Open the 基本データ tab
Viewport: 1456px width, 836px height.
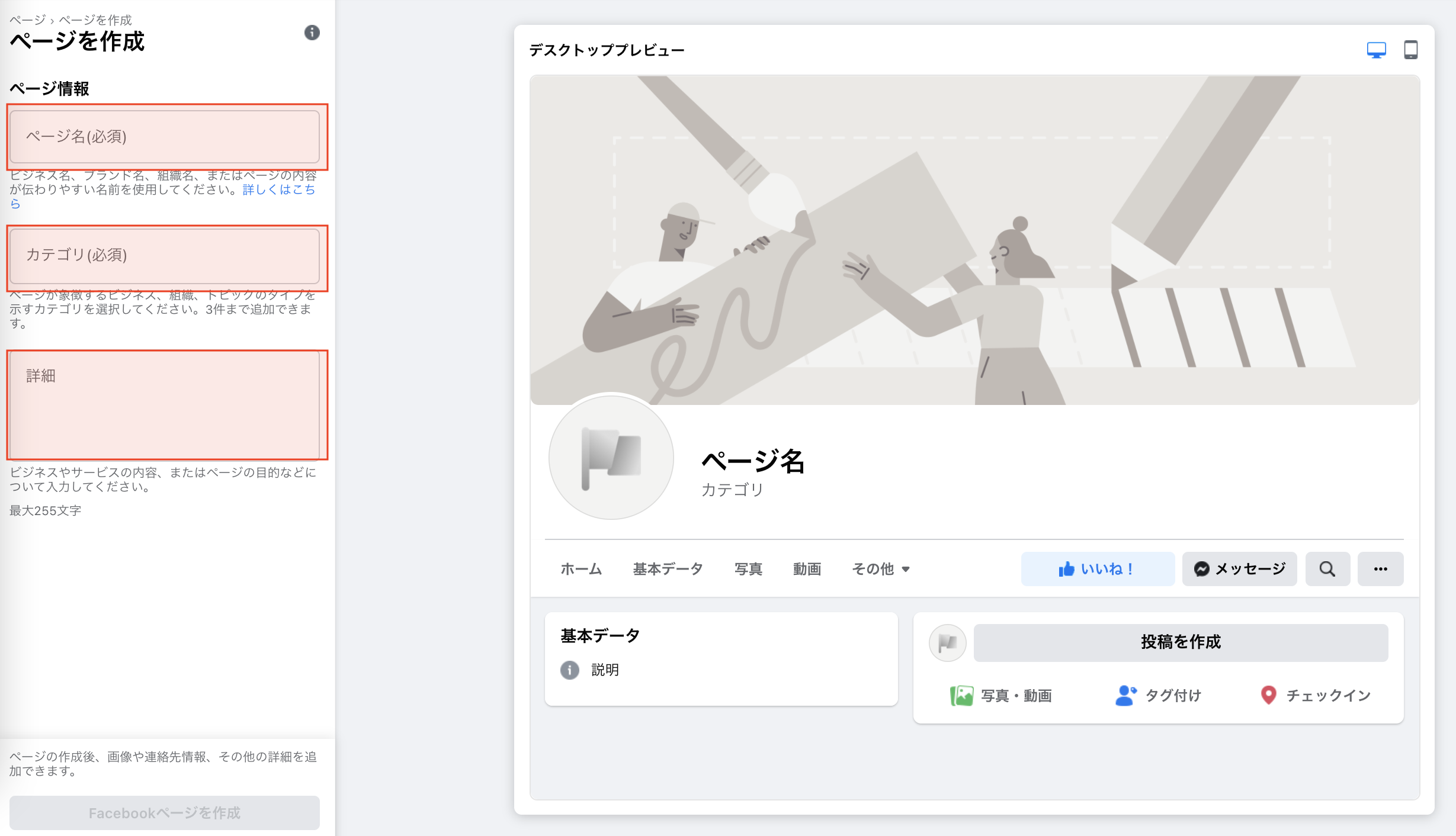point(668,568)
